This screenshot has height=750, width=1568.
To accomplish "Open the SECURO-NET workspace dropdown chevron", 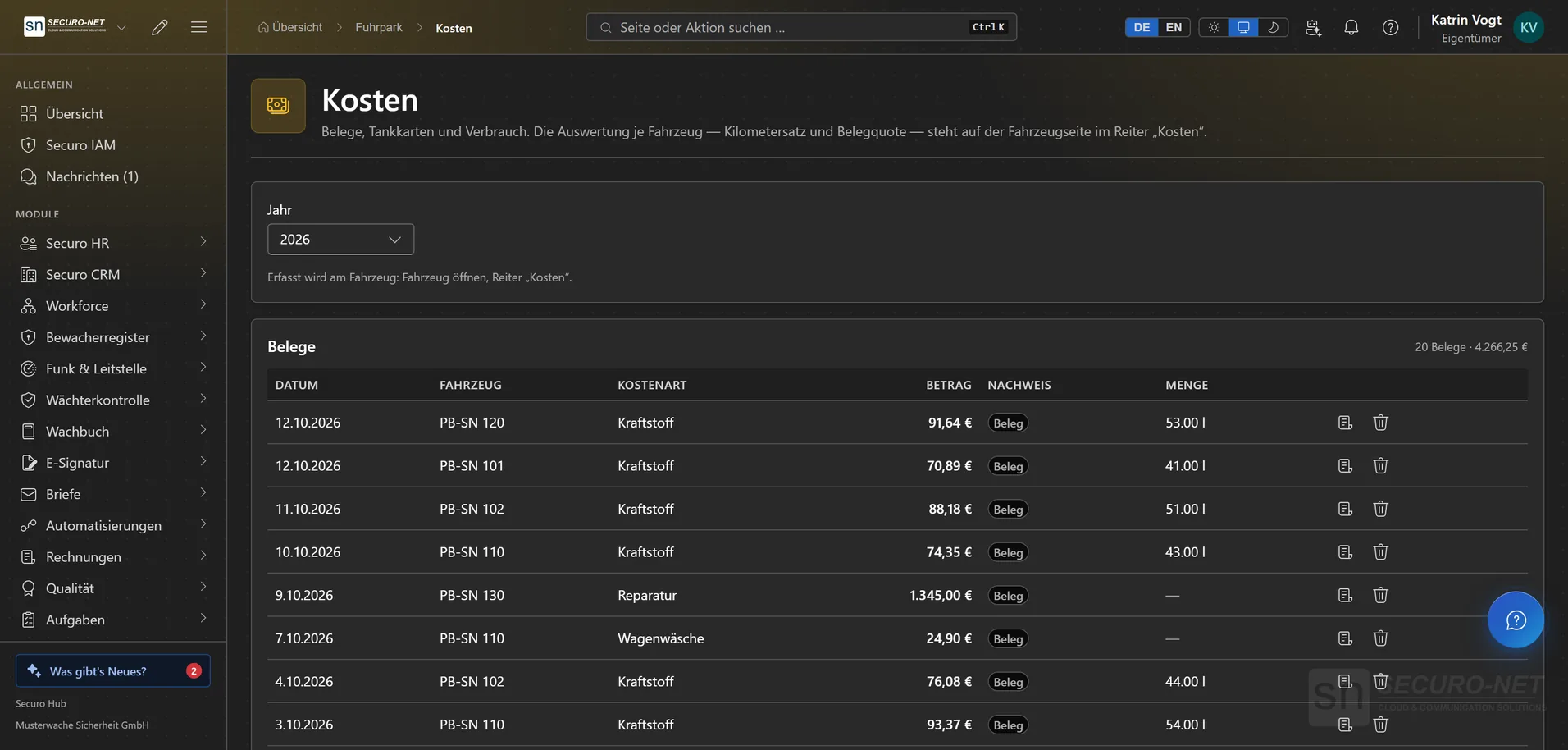I will point(121,27).
